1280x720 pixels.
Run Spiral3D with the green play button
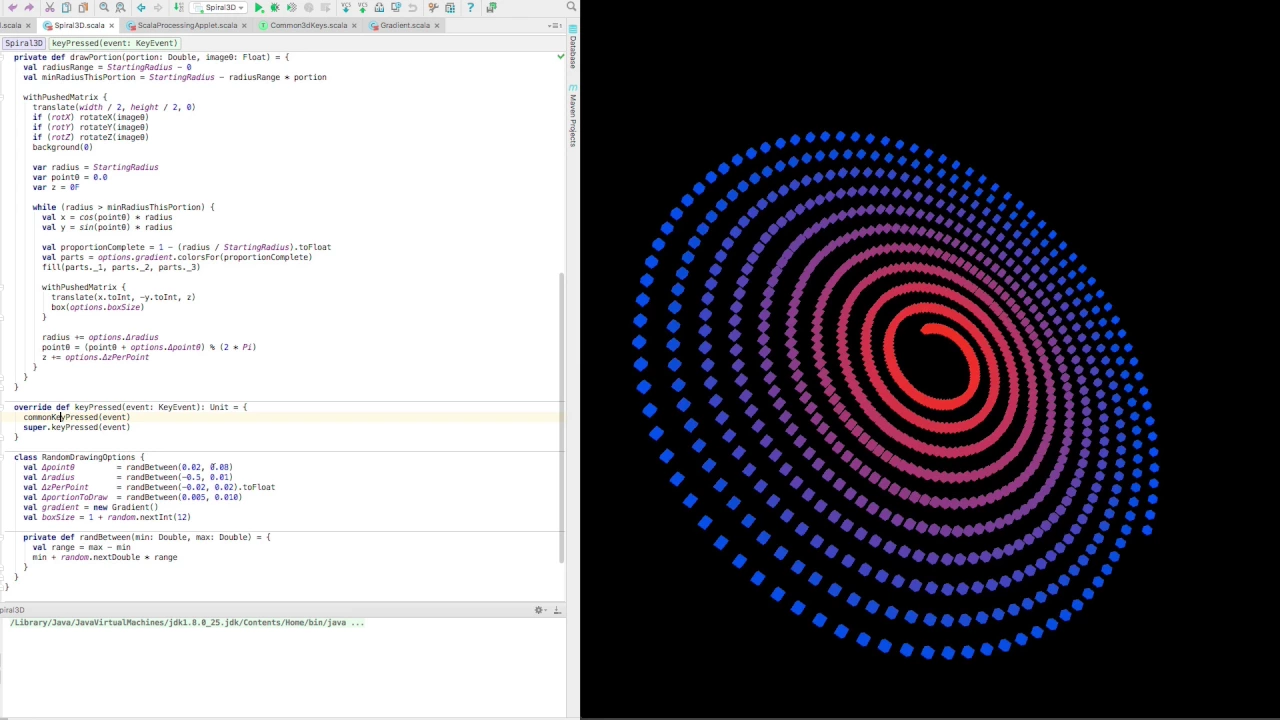pyautogui.click(x=259, y=7)
